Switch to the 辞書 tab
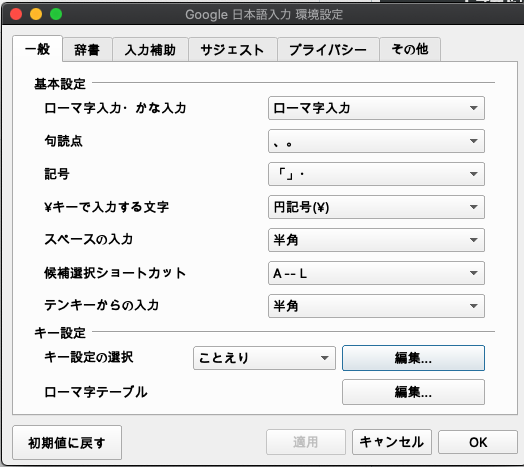 click(87, 50)
